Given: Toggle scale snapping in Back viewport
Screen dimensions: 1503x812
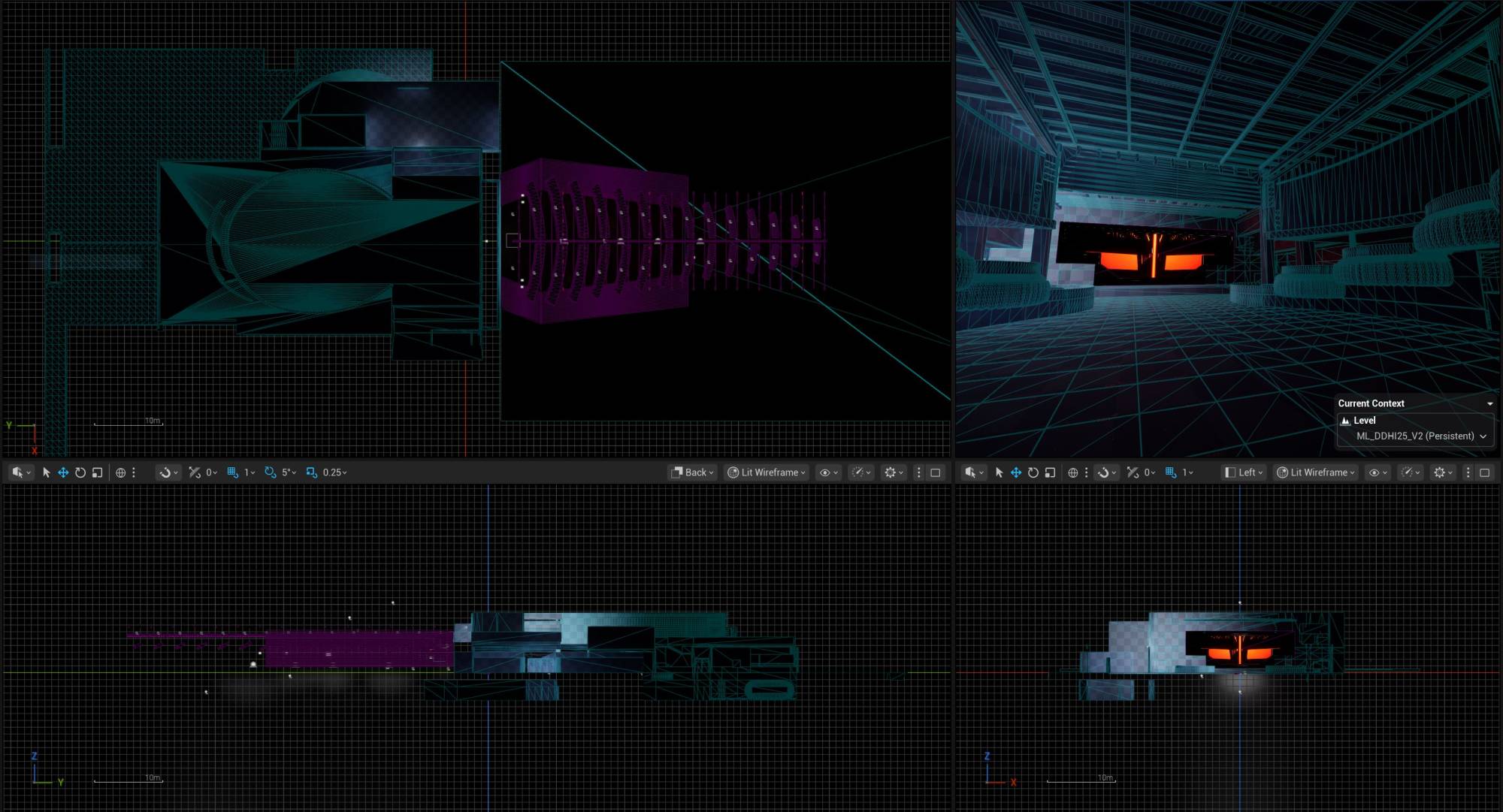Looking at the screenshot, I should 311,472.
